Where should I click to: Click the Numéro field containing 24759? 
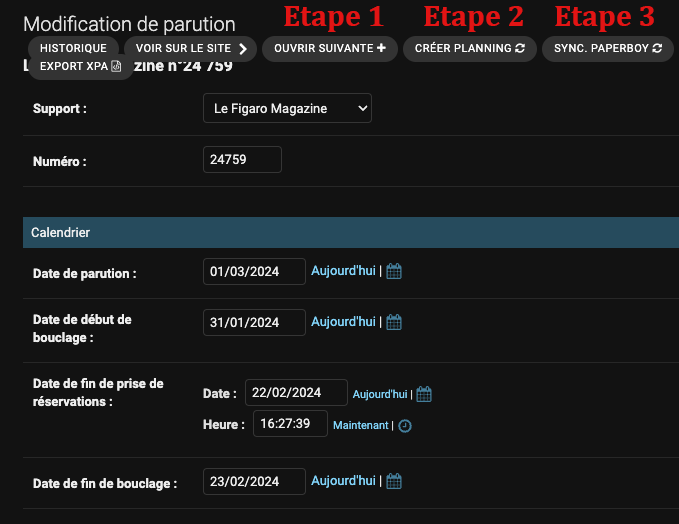[242, 160]
